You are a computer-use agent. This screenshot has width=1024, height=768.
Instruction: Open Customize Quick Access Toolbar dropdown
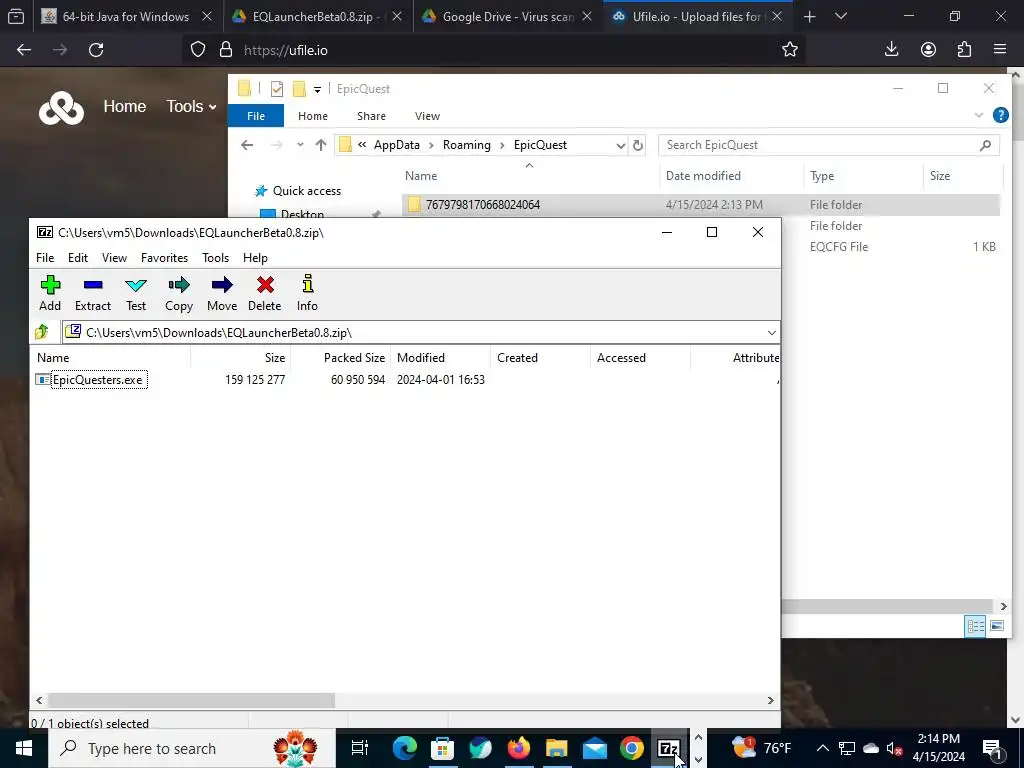[317, 89]
